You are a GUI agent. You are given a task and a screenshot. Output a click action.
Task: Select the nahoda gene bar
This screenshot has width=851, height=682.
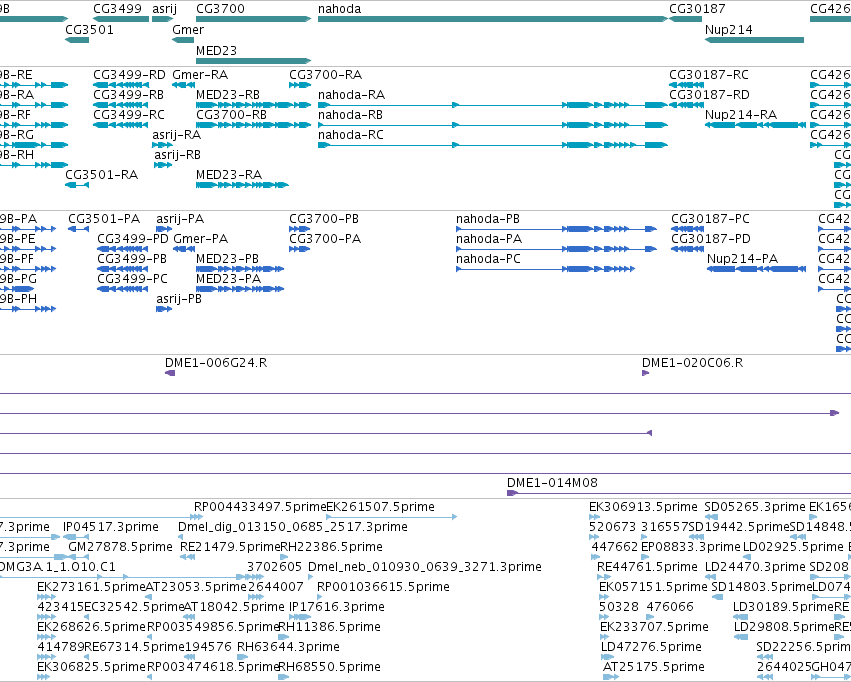tap(493, 19)
